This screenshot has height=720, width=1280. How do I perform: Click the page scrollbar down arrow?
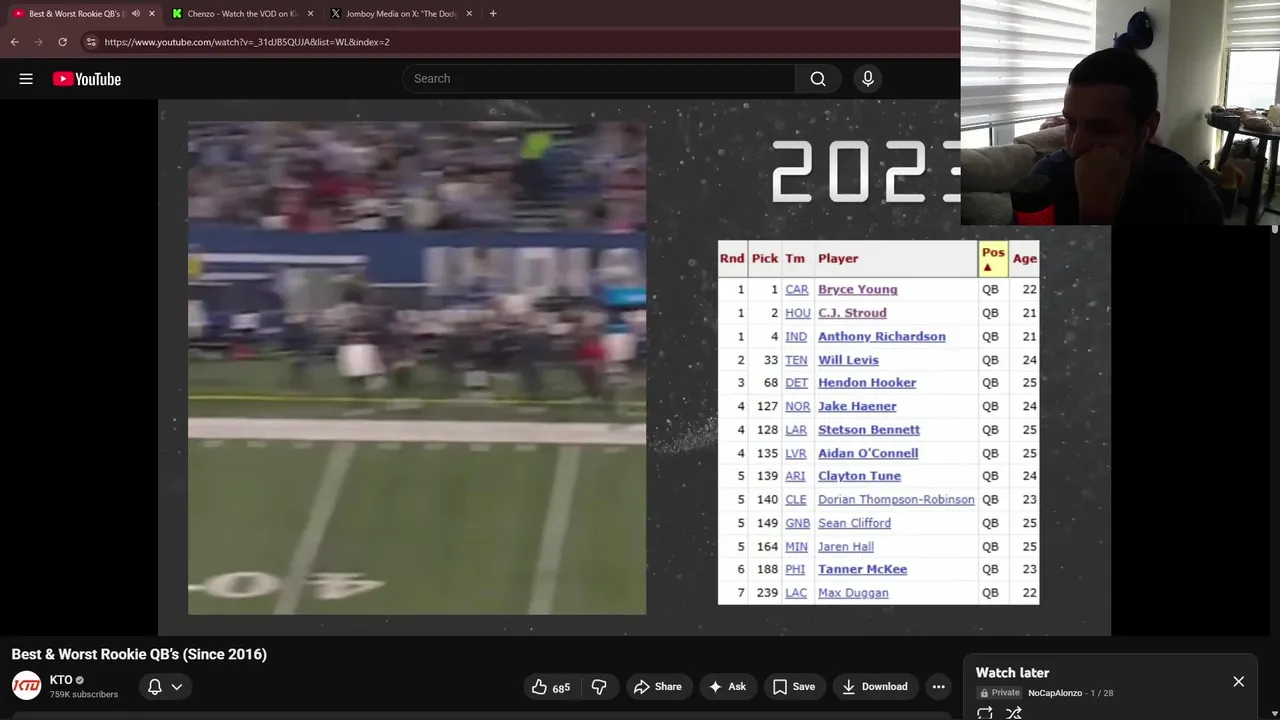tap(1274, 715)
